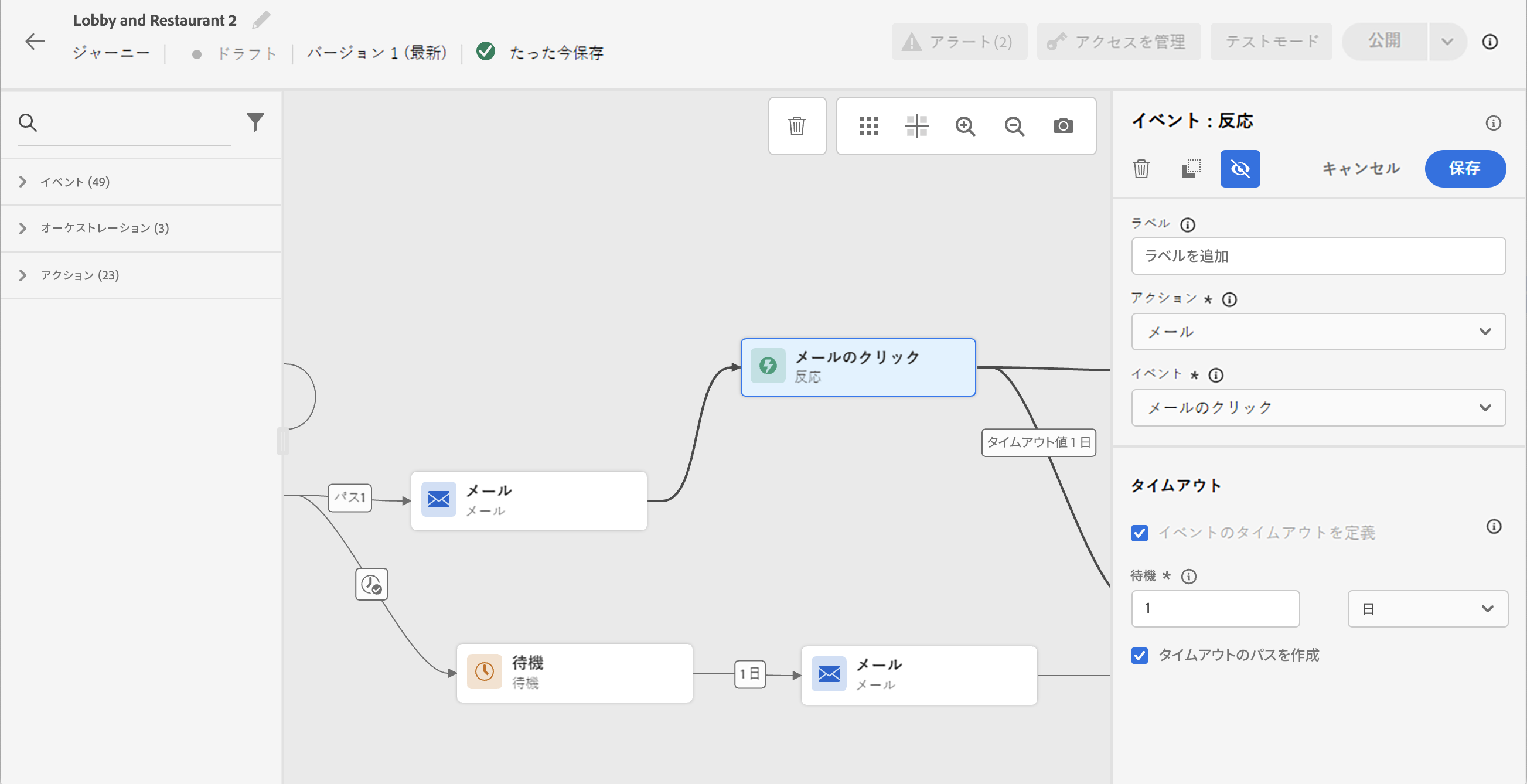The height and width of the screenshot is (784, 1527).
Task: Click the camera screenshot icon
Action: click(x=1063, y=125)
